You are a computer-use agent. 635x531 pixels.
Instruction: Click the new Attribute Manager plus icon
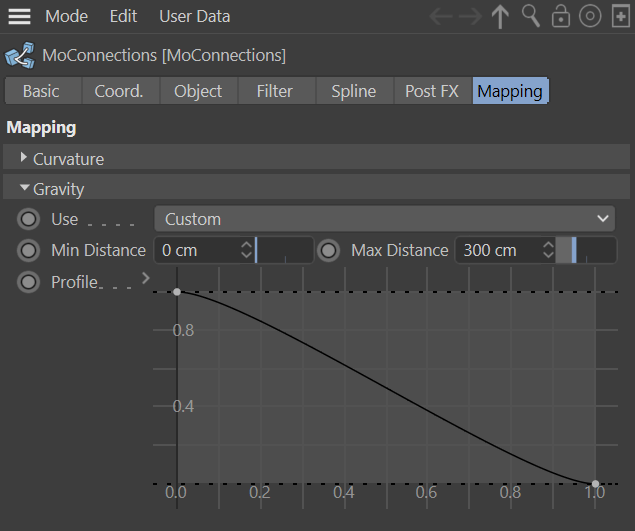620,17
